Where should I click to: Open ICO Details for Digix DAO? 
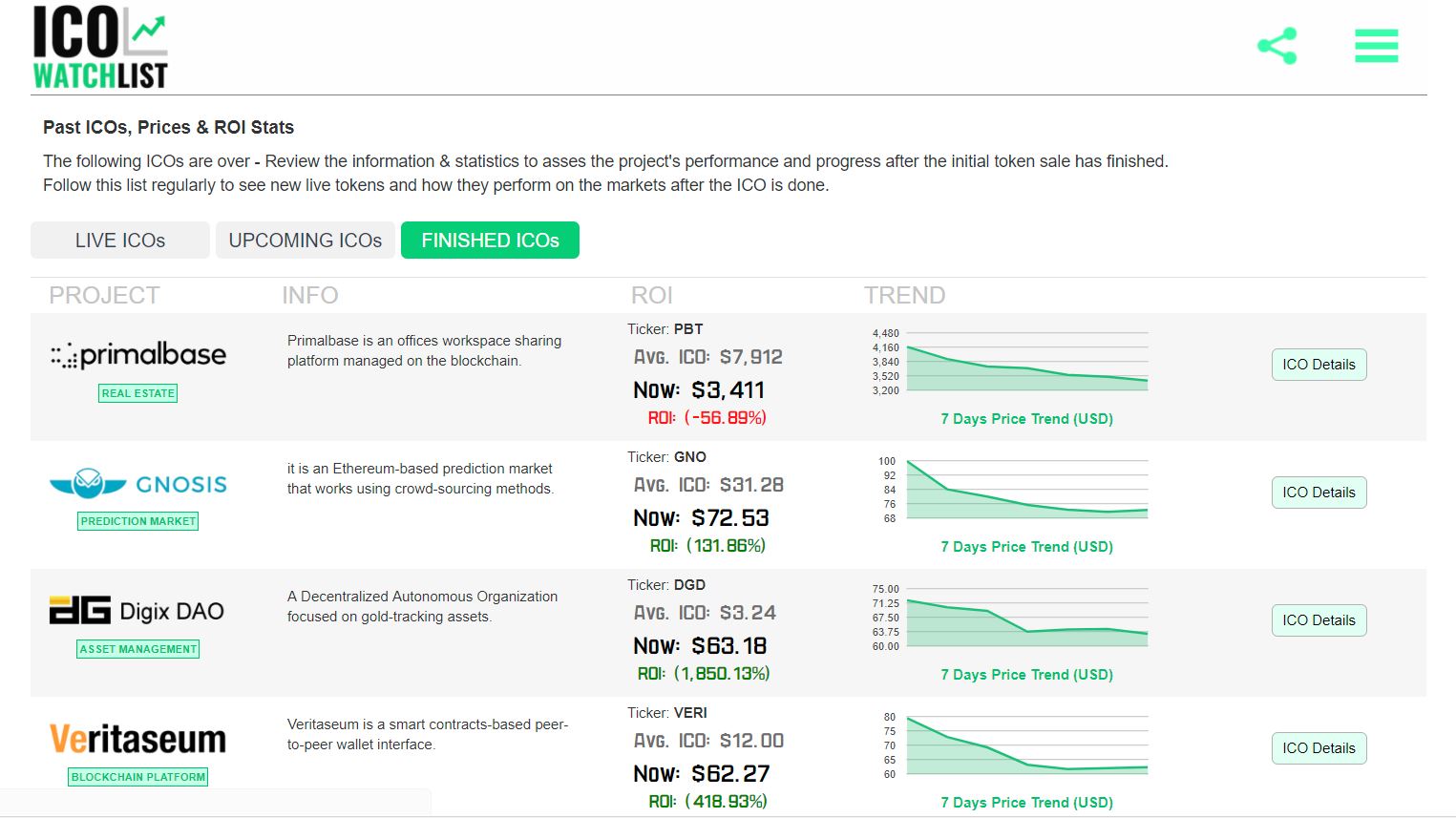pos(1319,620)
